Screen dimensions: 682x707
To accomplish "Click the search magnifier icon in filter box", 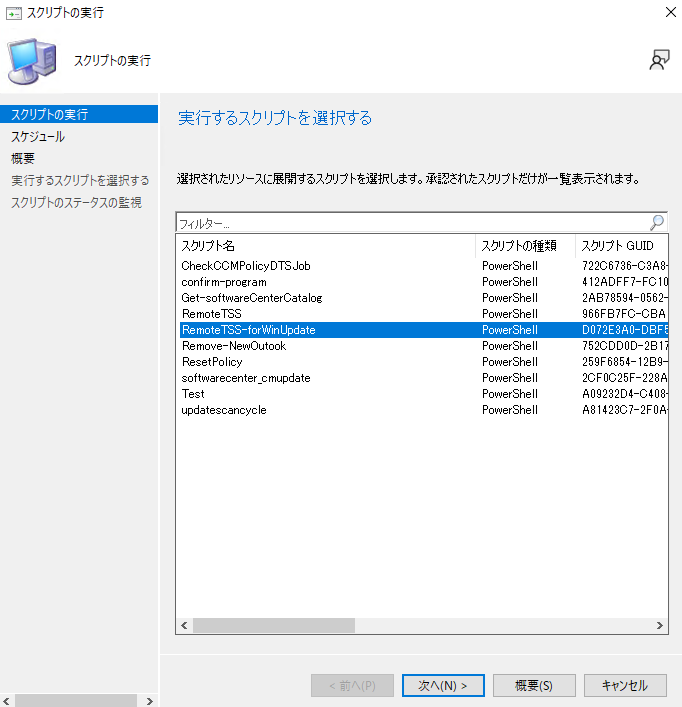I will coord(657,223).
